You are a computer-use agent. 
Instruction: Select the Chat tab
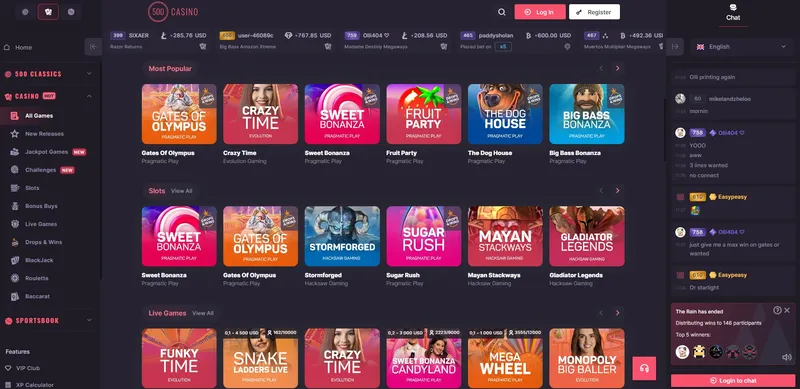(733, 13)
